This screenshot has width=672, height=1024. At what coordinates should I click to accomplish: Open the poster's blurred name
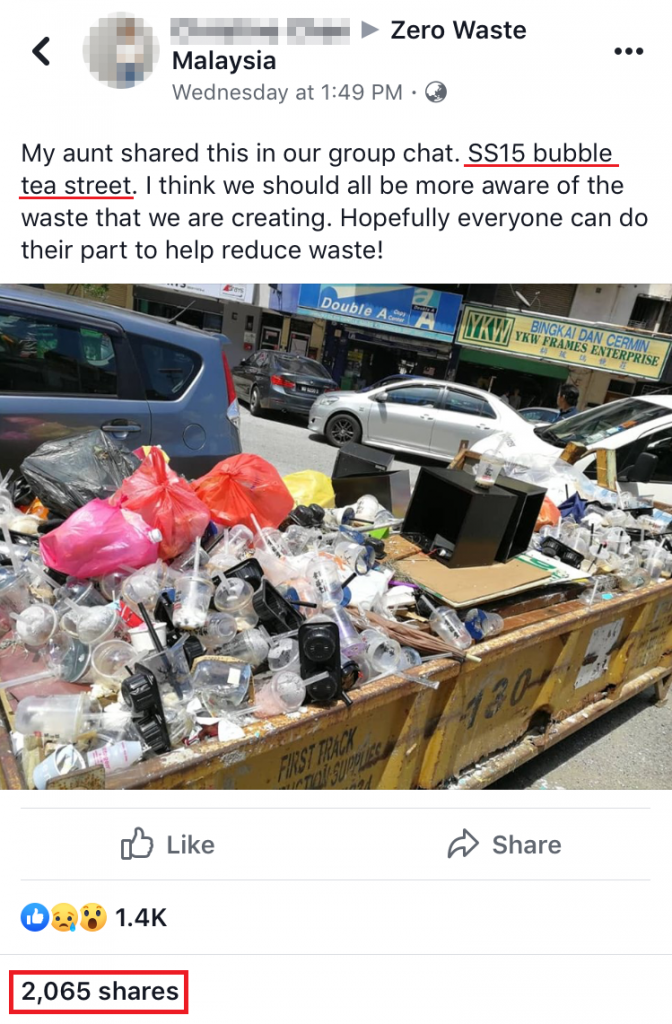click(260, 30)
